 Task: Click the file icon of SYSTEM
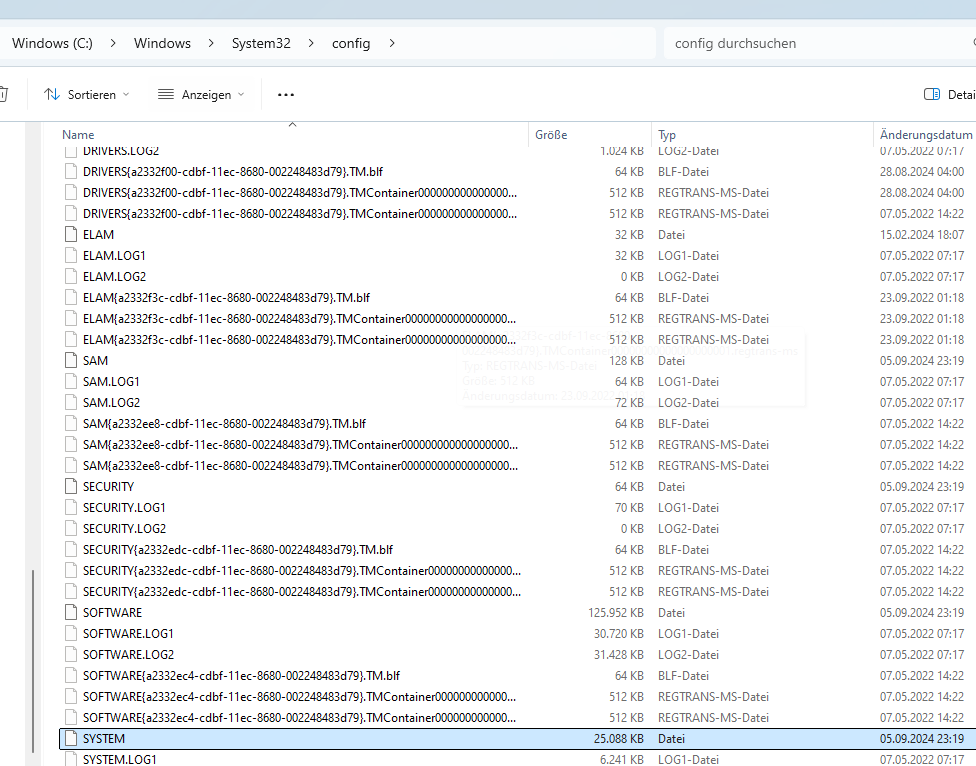click(72, 739)
